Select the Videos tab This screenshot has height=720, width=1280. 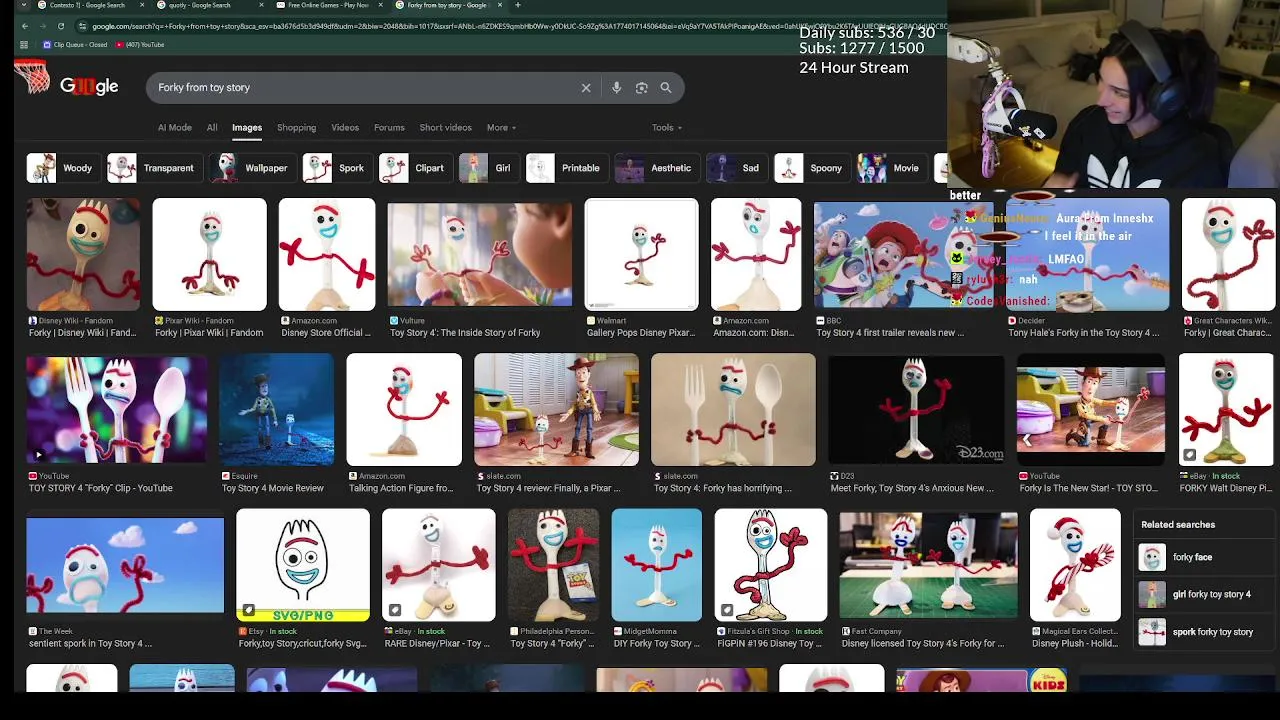(345, 128)
